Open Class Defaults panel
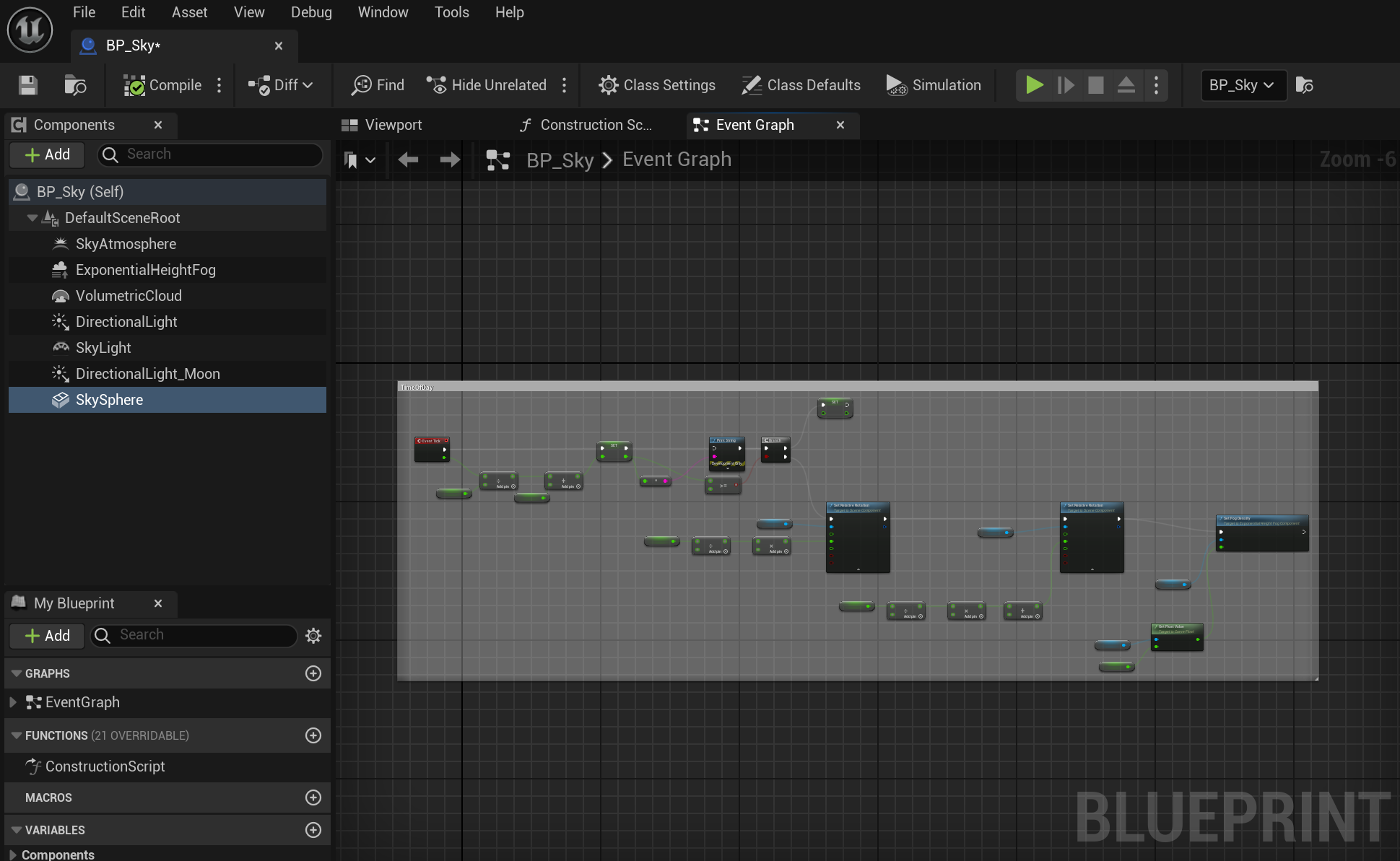This screenshot has width=1400, height=861. (801, 85)
